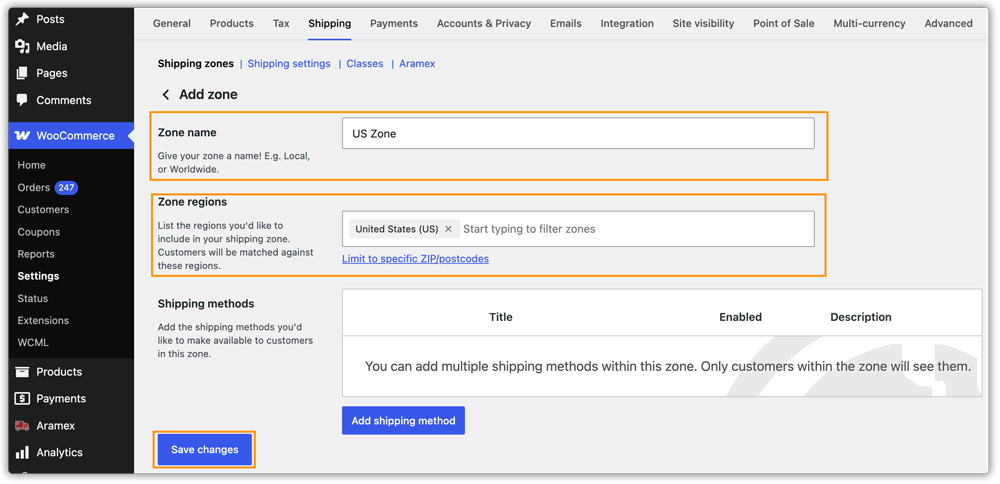The height and width of the screenshot is (484, 1000).
Task: Click the 247 orders count badge
Action: coord(66,187)
